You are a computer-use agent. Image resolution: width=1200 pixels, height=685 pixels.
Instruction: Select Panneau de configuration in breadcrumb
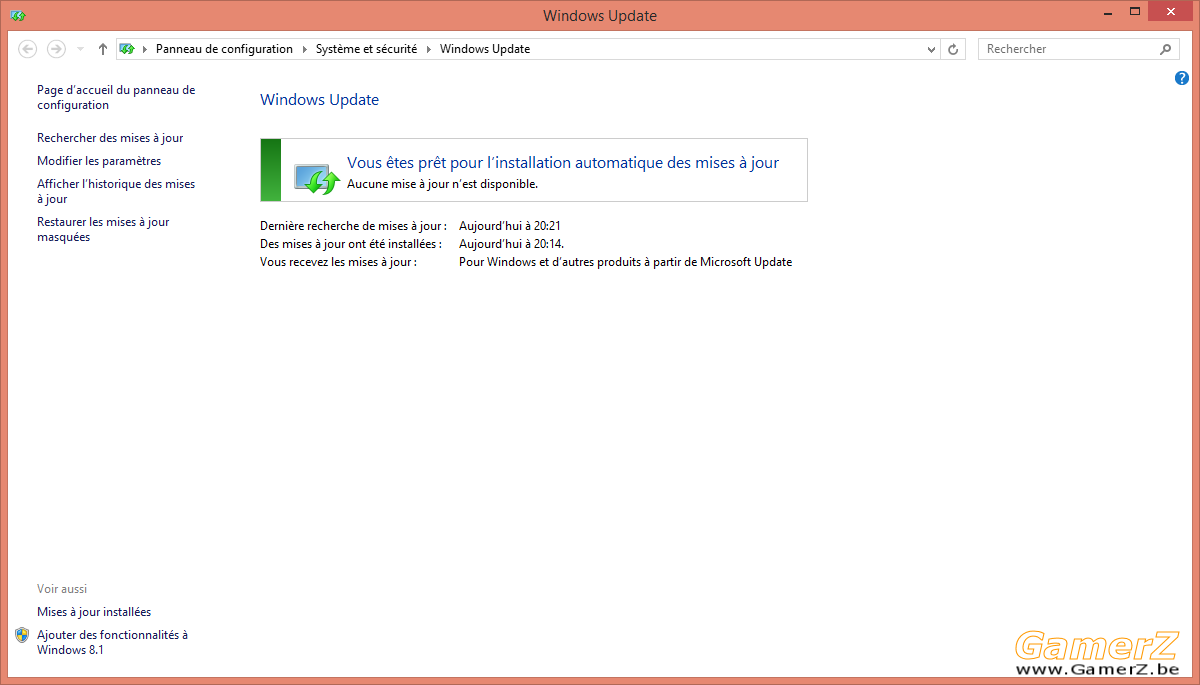pos(224,49)
